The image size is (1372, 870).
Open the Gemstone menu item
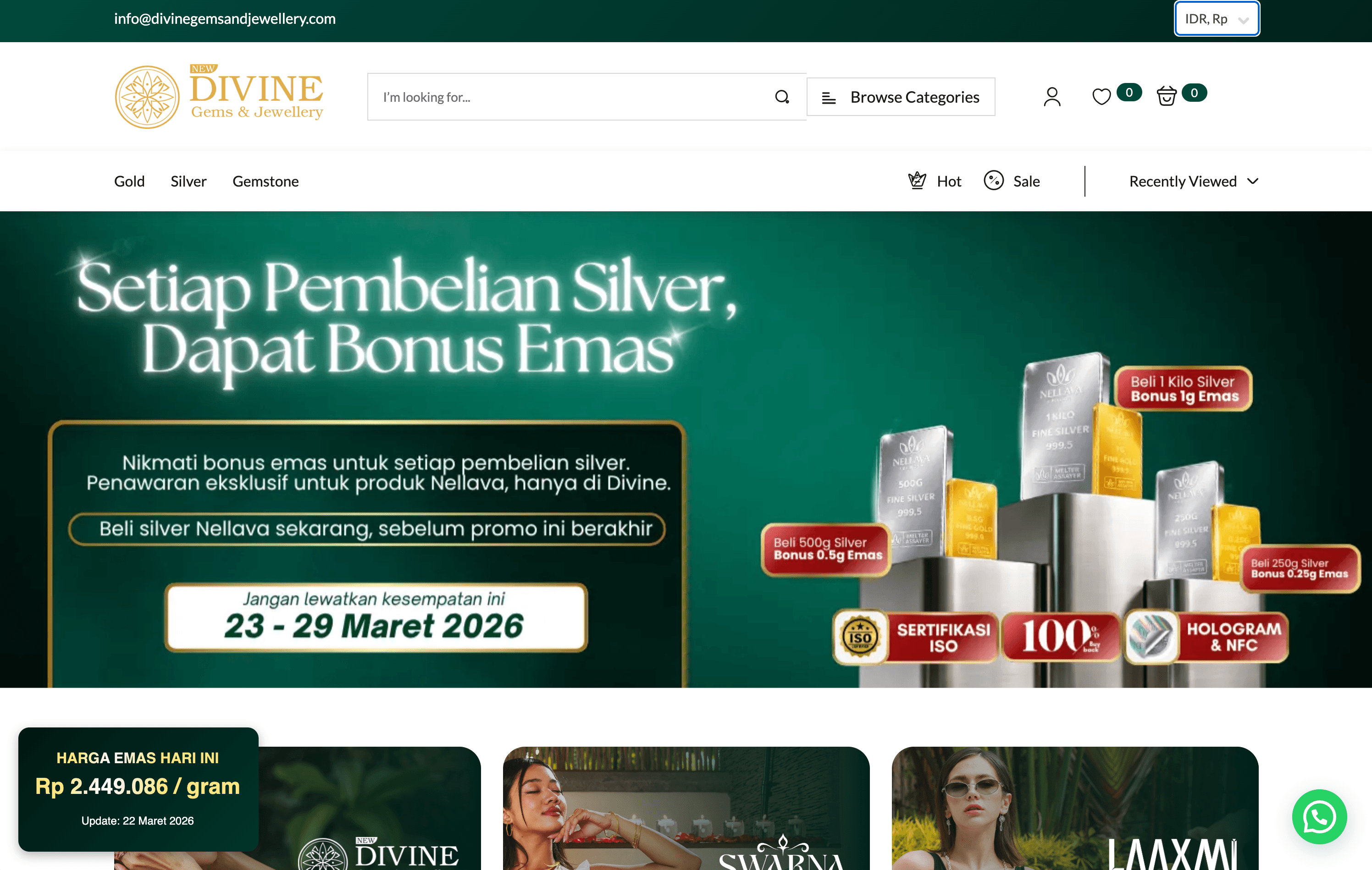[x=266, y=181]
